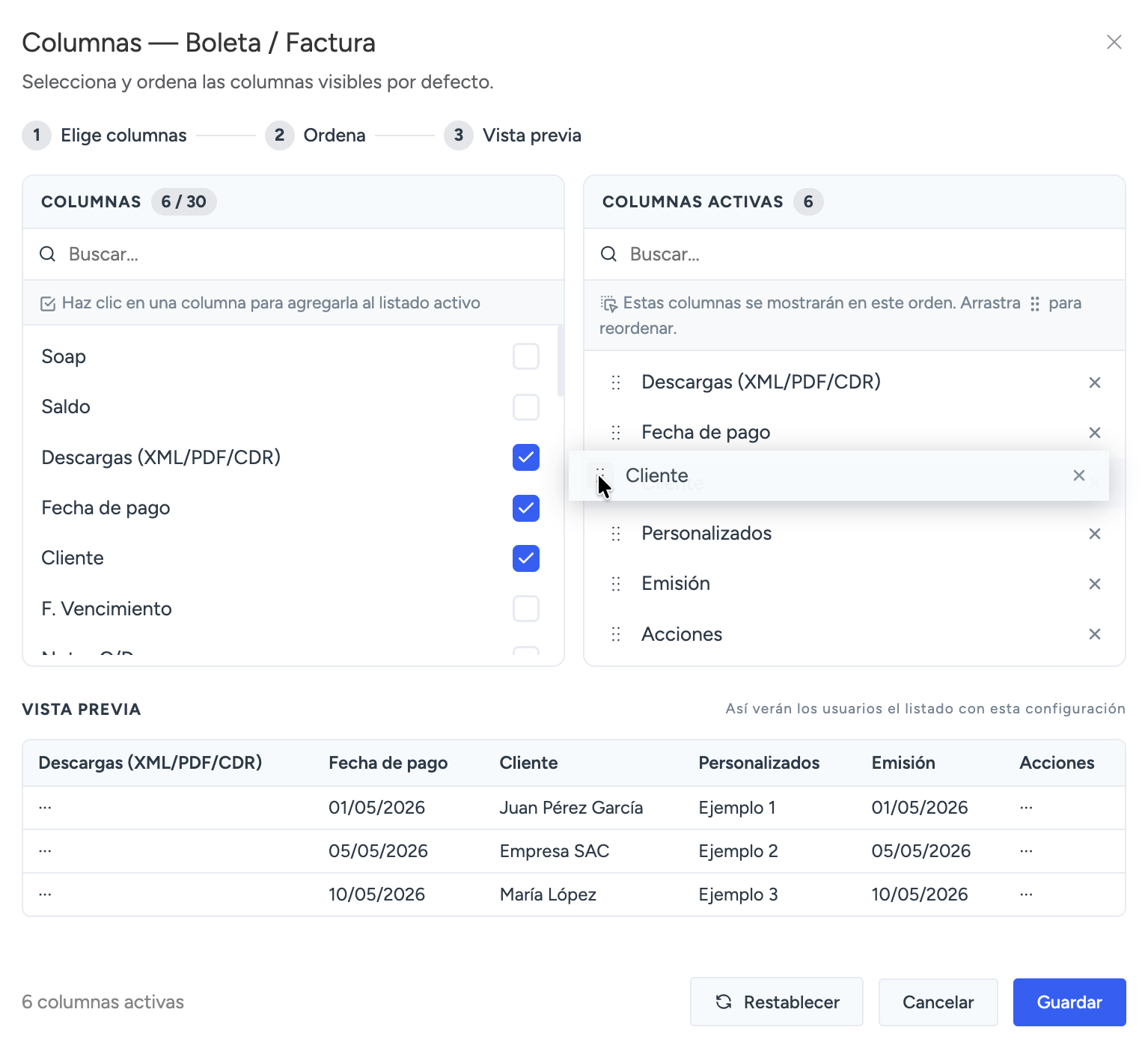1148x1048 pixels.
Task: Focus the Buscar field in Columnas panel
Action: [293, 255]
